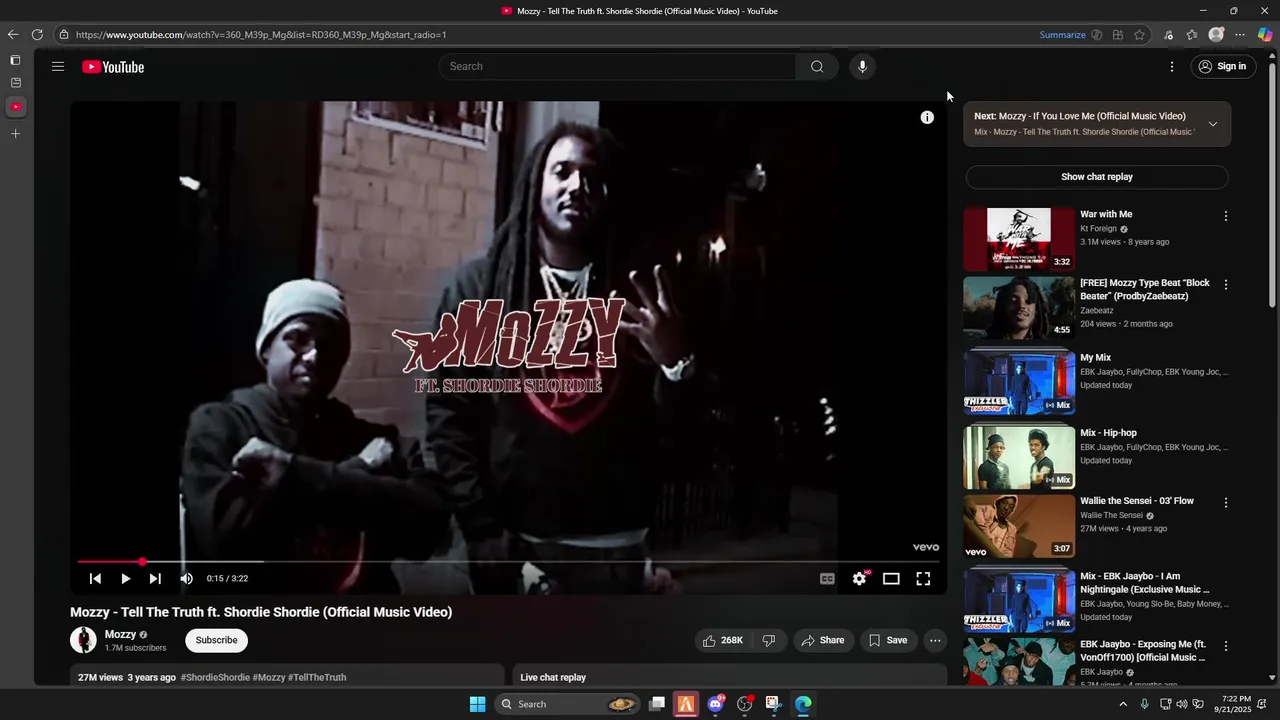This screenshot has width=1280, height=720.
Task: Skip to the next video
Action: pyautogui.click(x=155, y=578)
